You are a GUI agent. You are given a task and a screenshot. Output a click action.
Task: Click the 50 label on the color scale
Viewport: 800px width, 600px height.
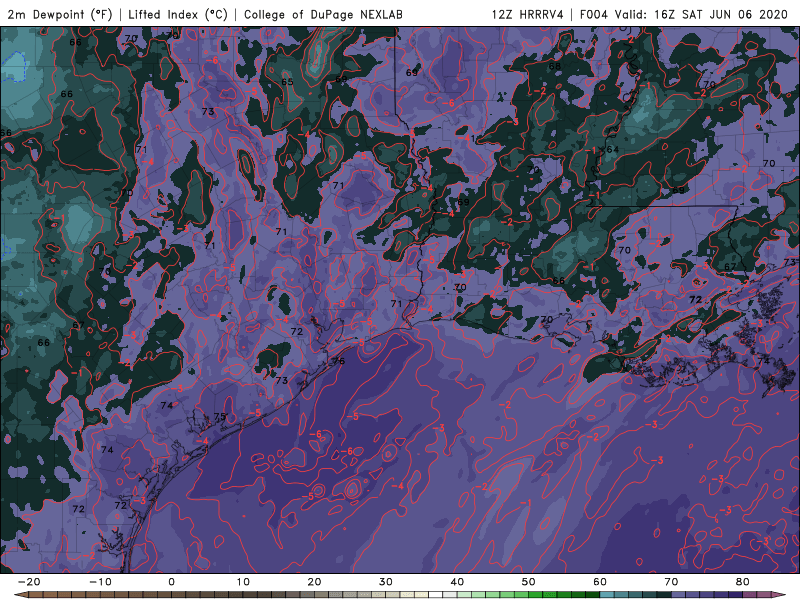529,582
